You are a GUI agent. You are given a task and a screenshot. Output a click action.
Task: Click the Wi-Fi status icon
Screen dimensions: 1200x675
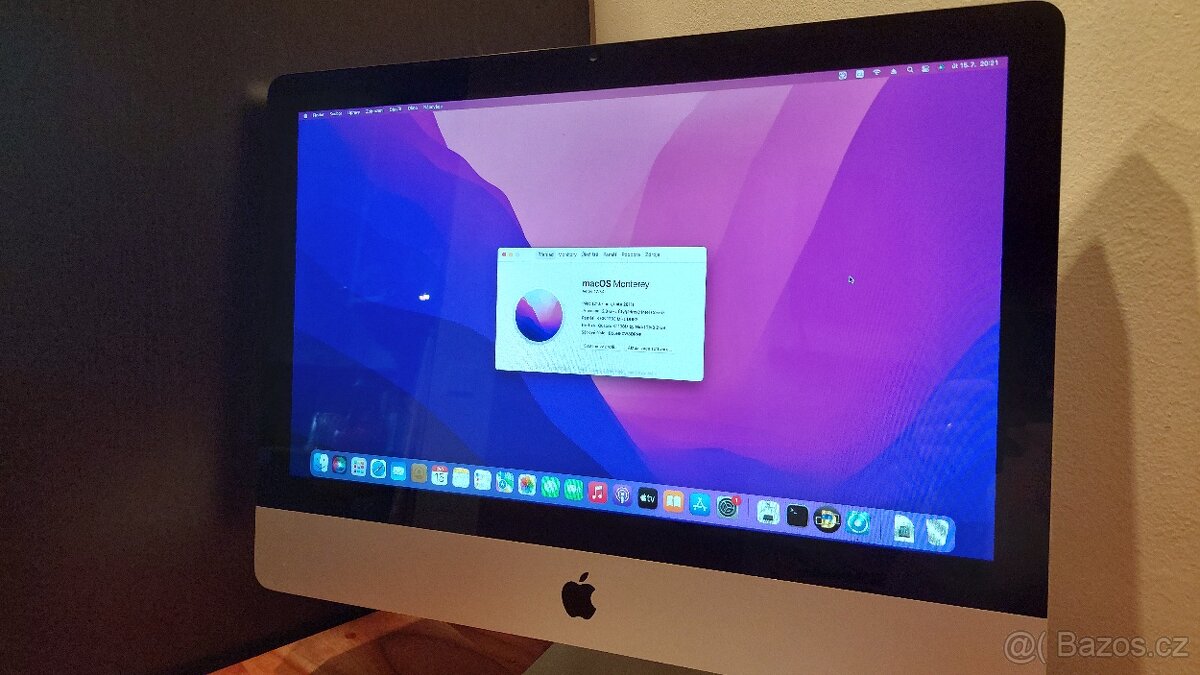pos(877,72)
